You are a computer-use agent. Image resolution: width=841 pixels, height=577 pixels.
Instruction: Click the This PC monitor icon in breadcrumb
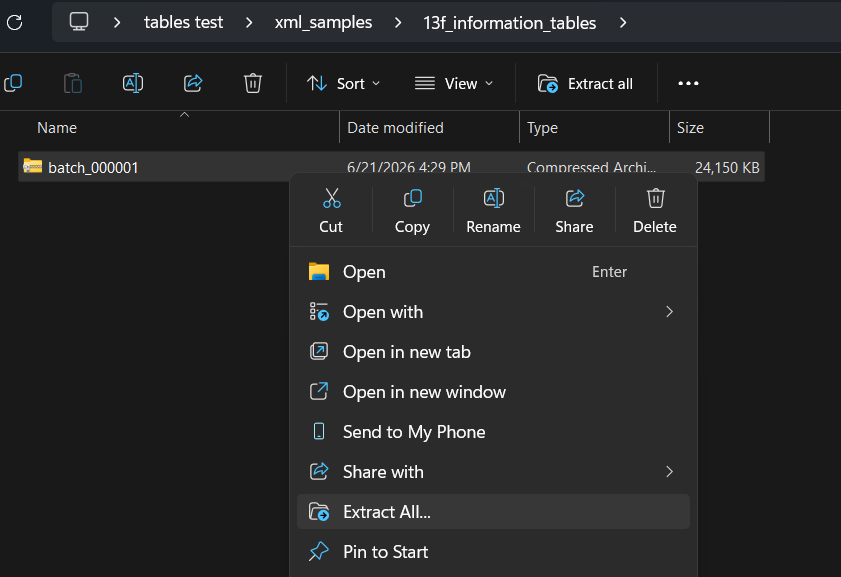coord(79,22)
